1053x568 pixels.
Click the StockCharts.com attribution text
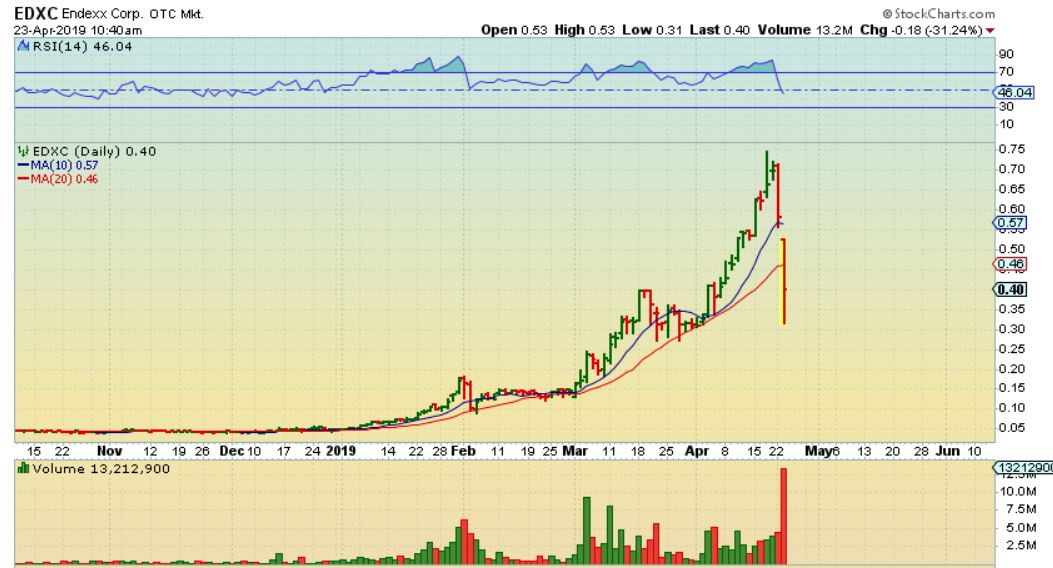[x=939, y=13]
